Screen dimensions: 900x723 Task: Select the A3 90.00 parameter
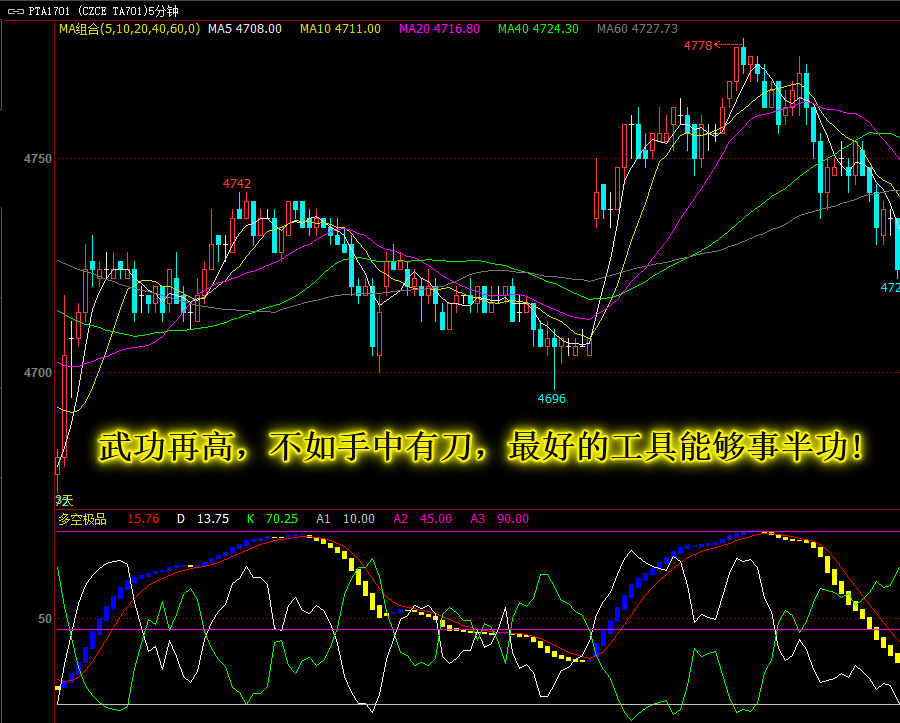499,519
